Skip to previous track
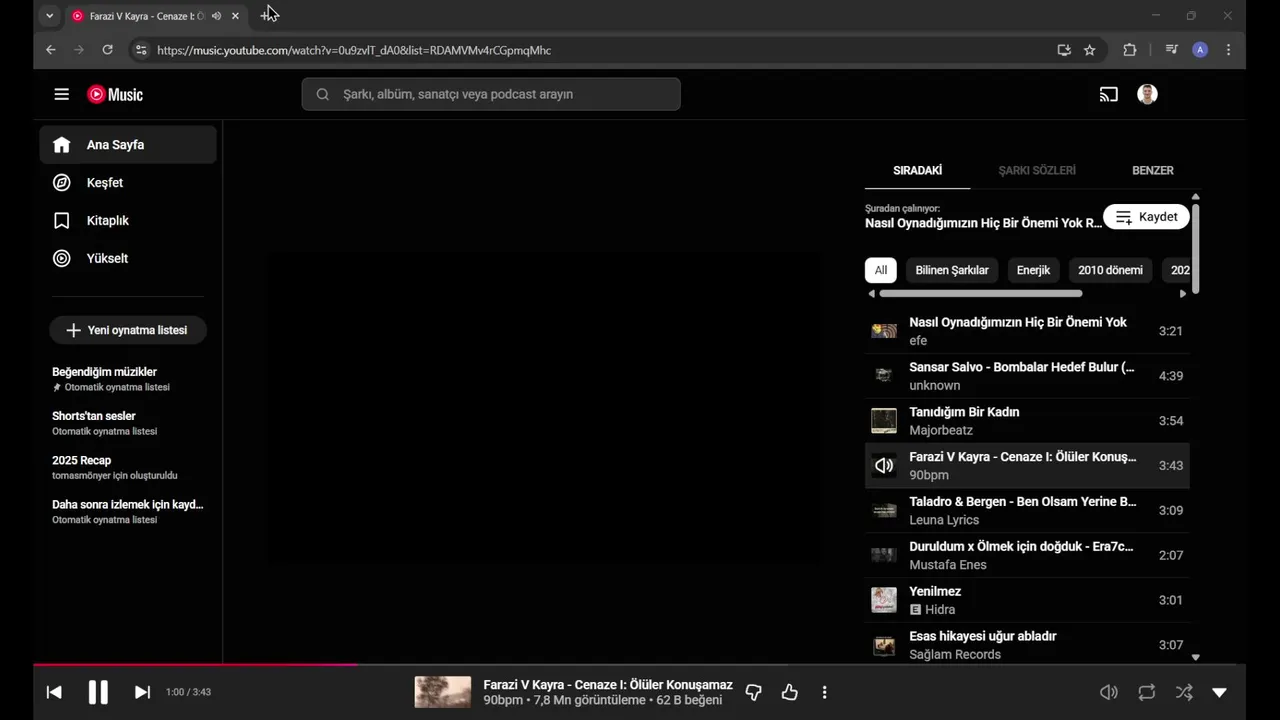Image resolution: width=1280 pixels, height=720 pixels. pos(54,692)
